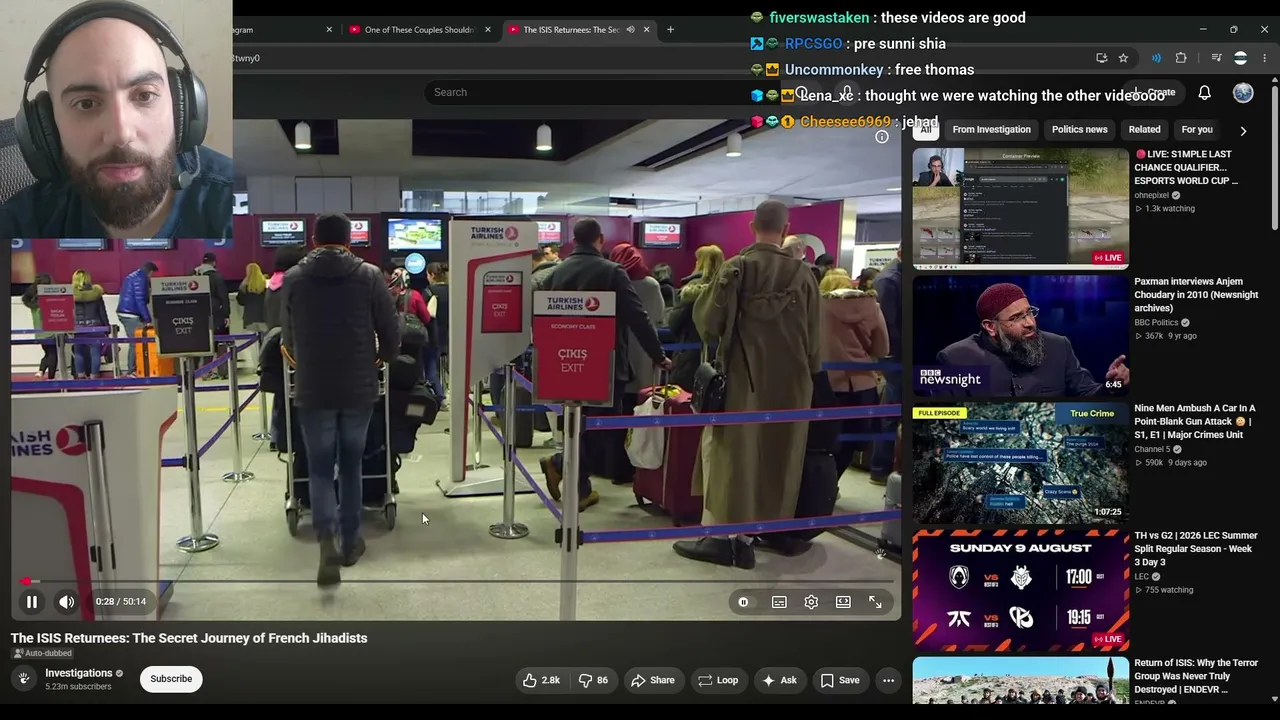This screenshot has width=1280, height=720.
Task: Close the 'One of These Couples' tab
Action: (488, 30)
